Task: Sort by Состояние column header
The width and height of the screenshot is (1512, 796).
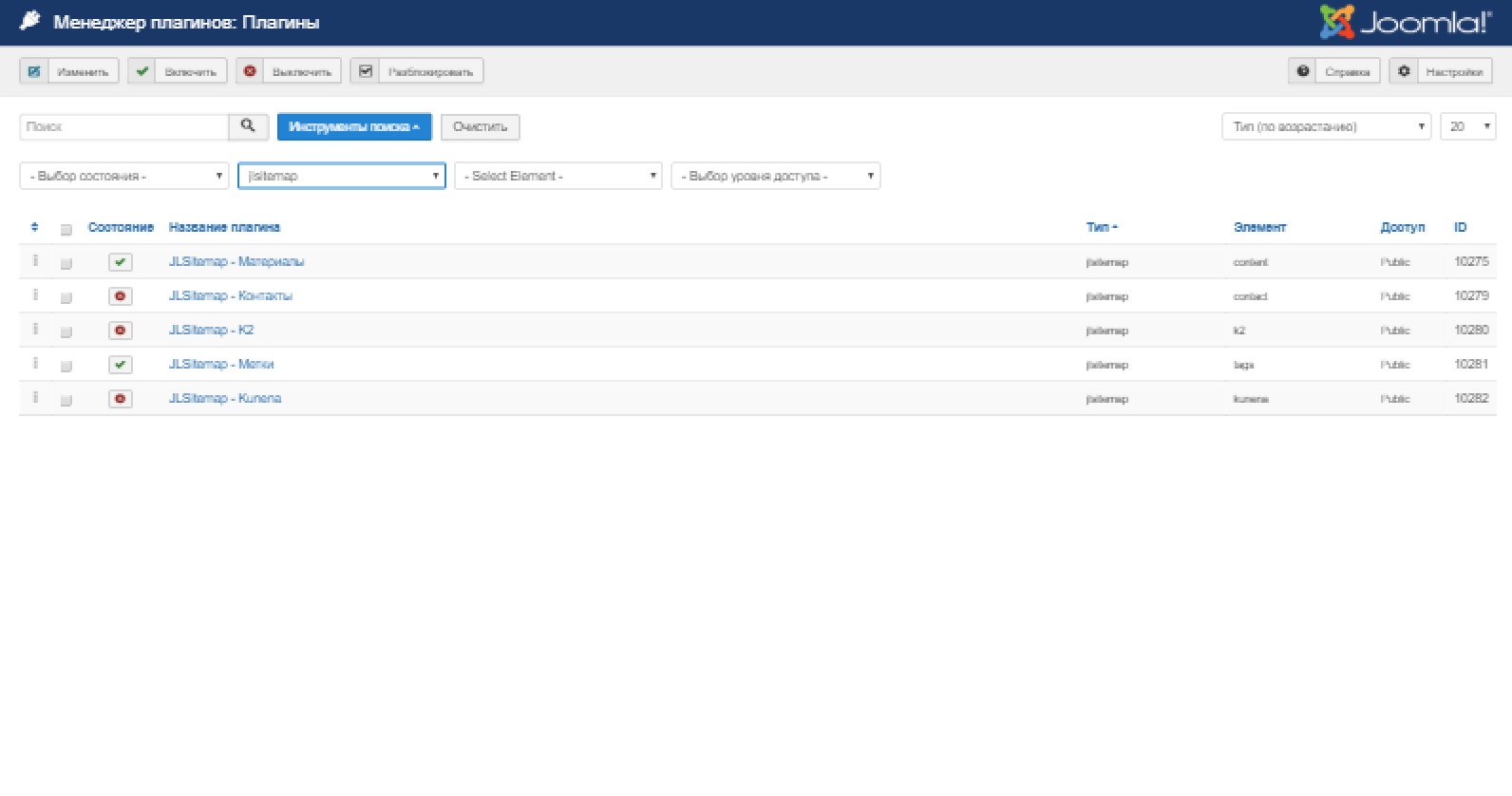Action: pos(121,227)
